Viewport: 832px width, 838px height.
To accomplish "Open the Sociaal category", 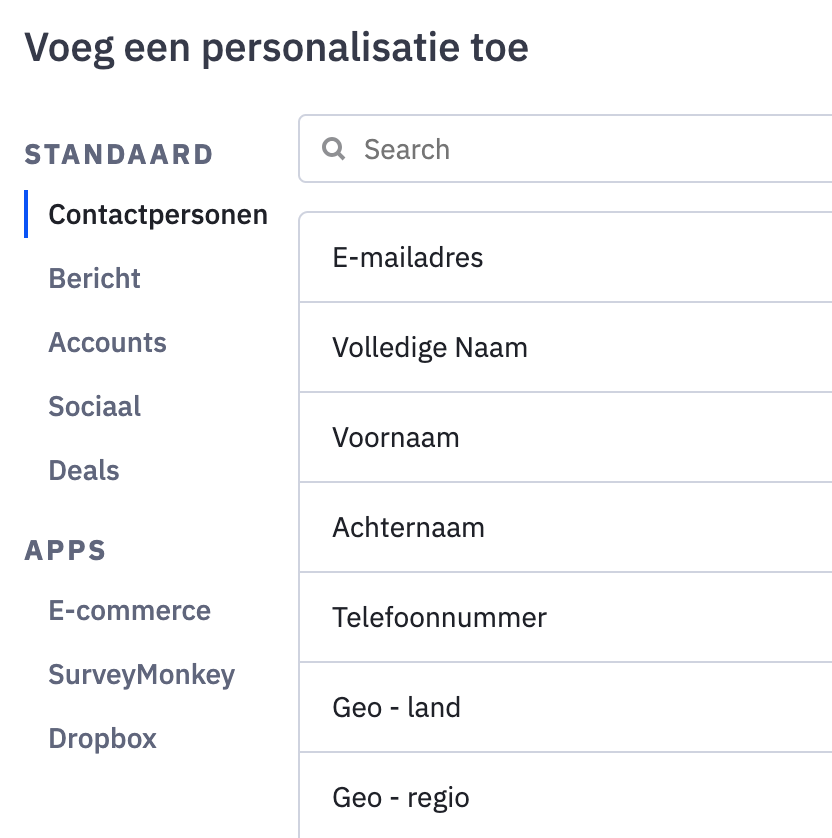I will pyautogui.click(x=95, y=407).
